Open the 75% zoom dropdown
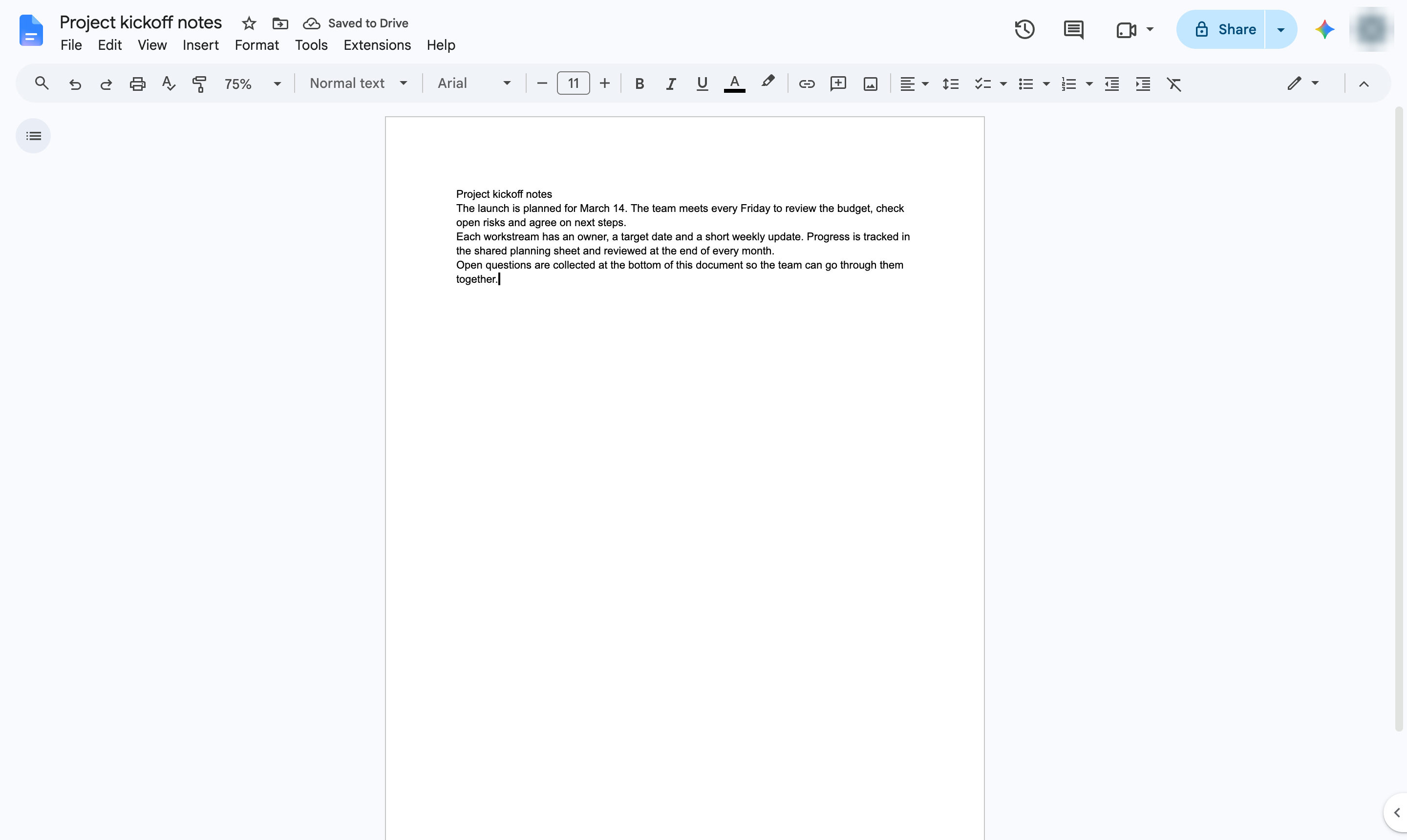Screen dimensions: 1407x840 coord(253,84)
